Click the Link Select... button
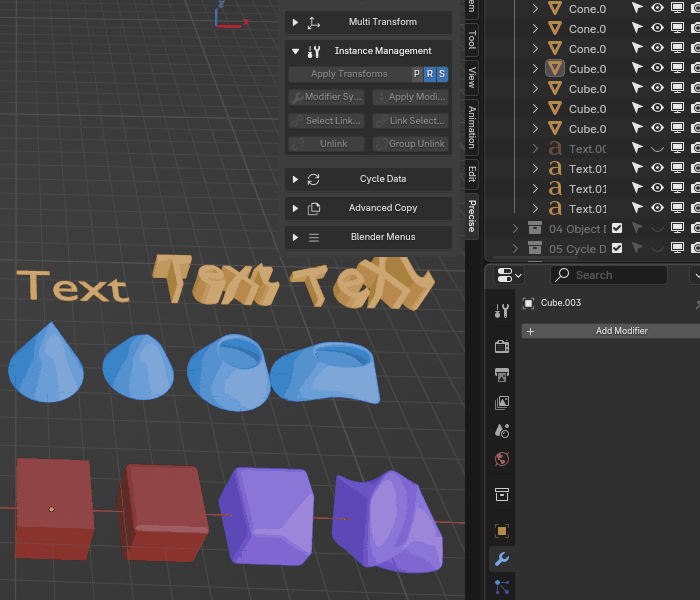The width and height of the screenshot is (700, 600). (411, 121)
